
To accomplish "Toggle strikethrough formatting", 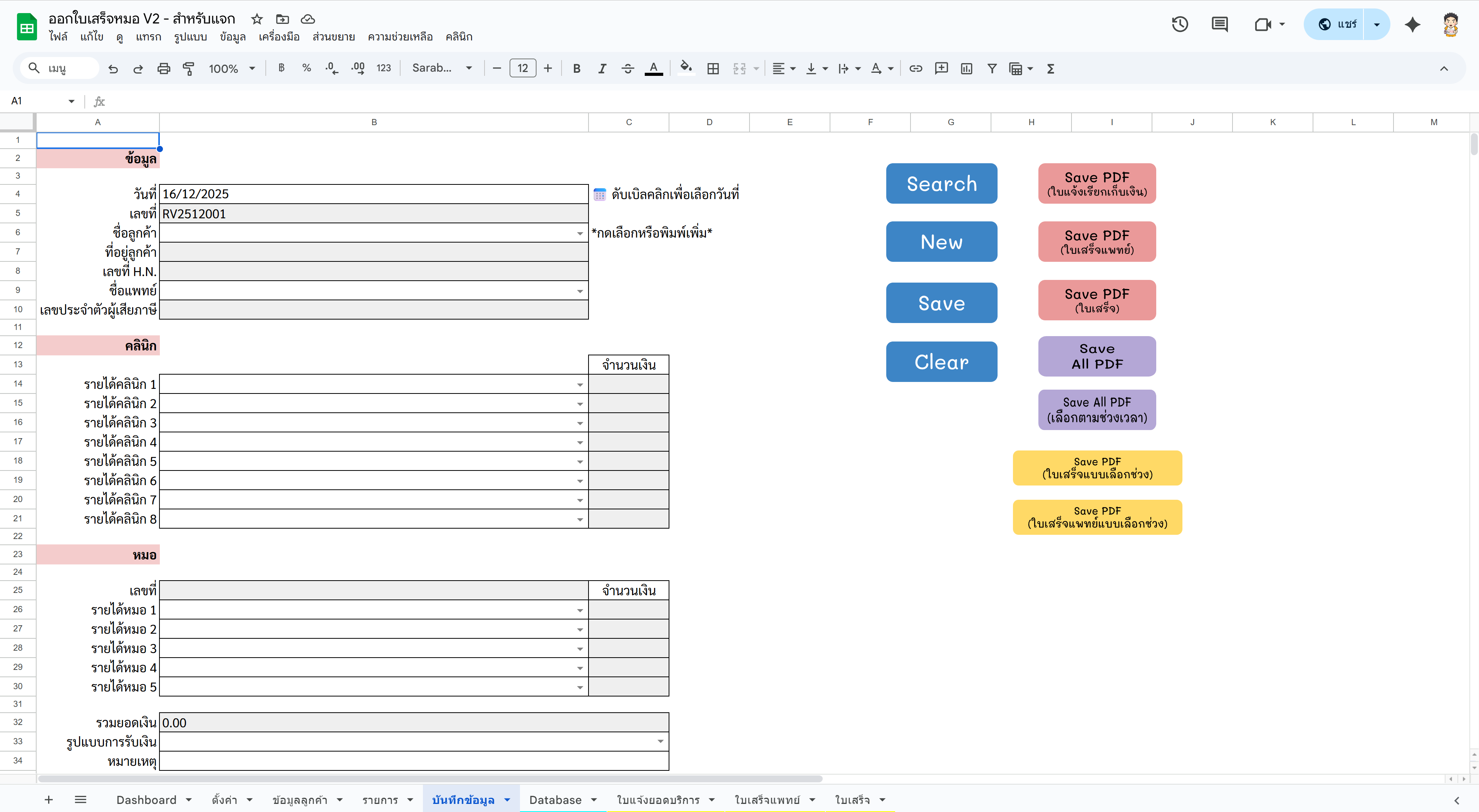I will coord(627,69).
